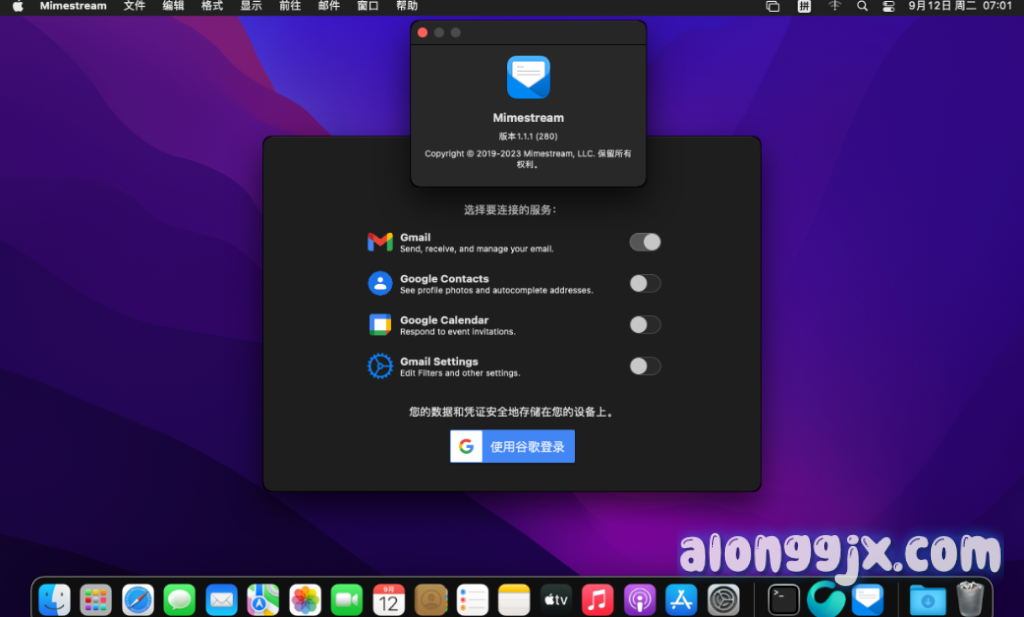Launch Terminal from the Dock
The image size is (1024, 617).
tap(783, 599)
